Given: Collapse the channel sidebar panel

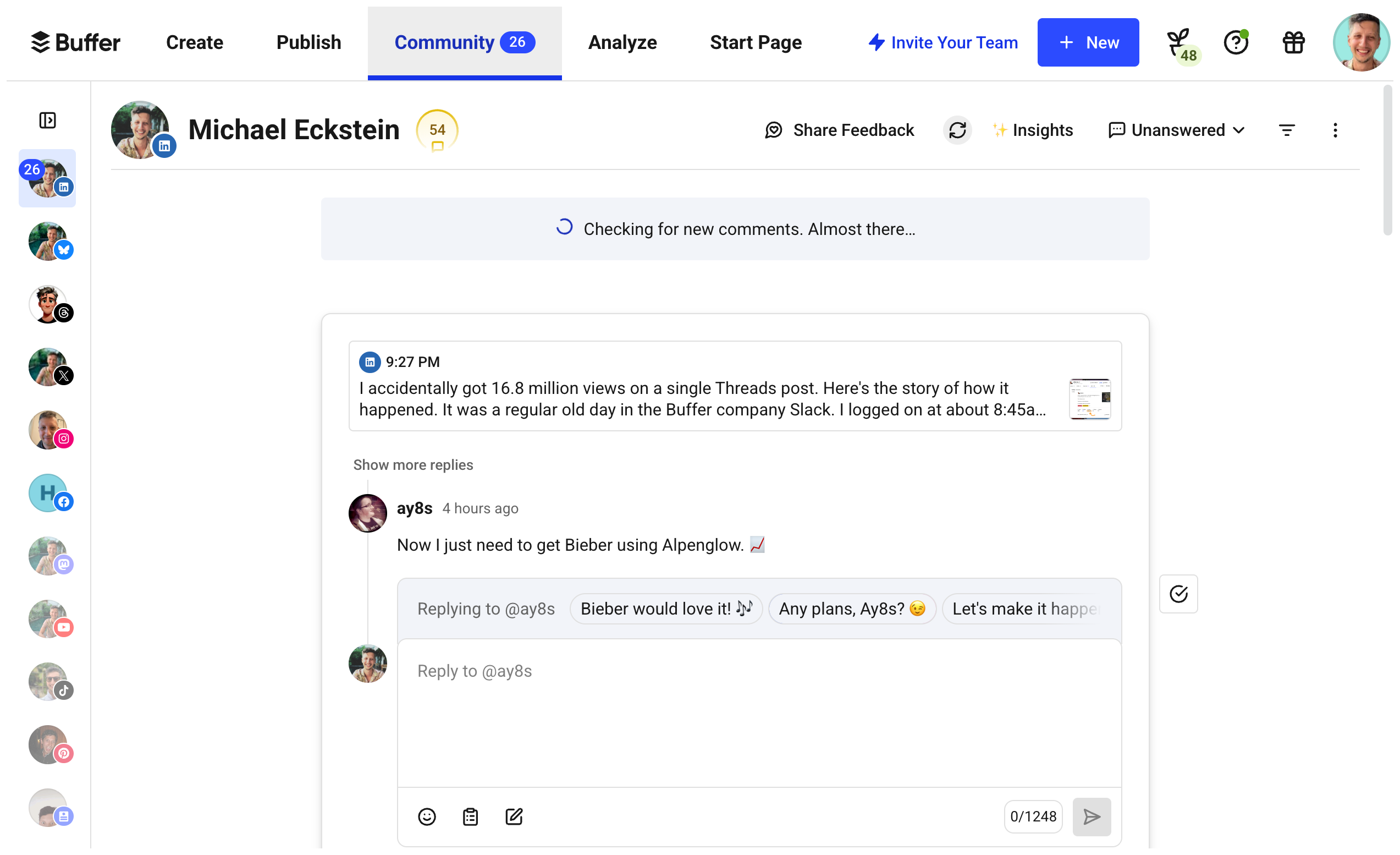Looking at the screenshot, I should 48,120.
